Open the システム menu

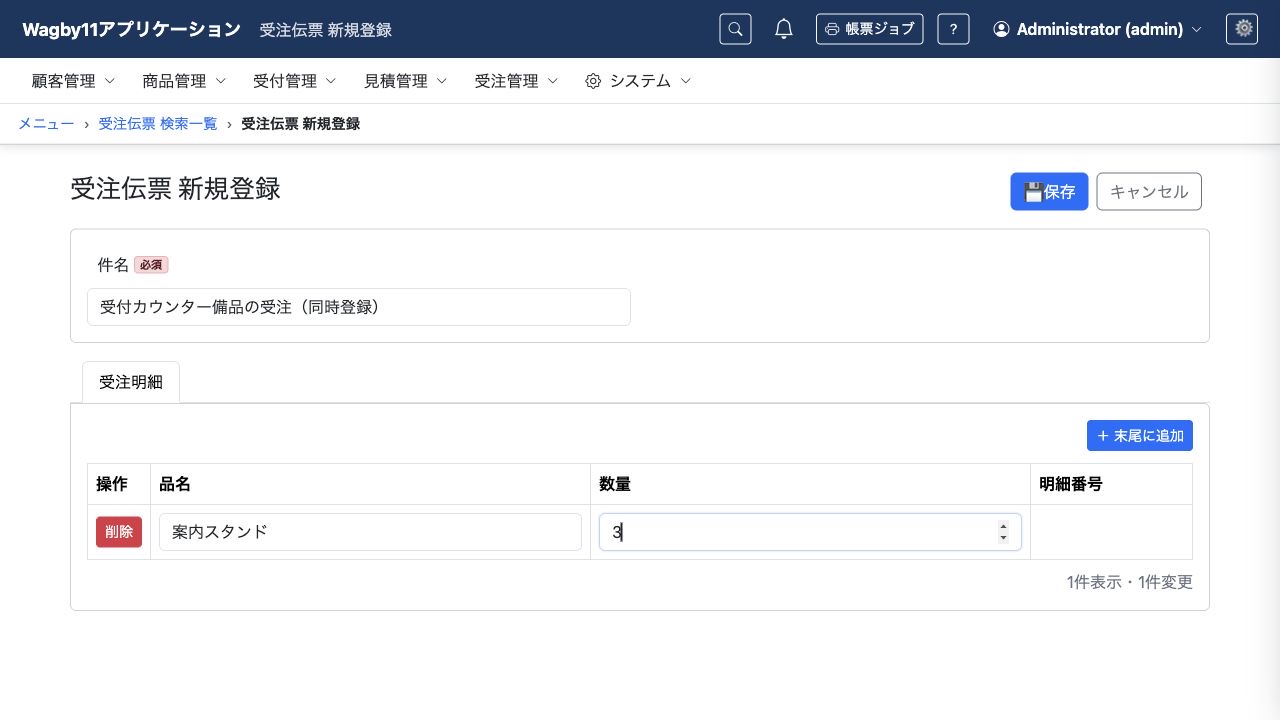[x=638, y=81]
